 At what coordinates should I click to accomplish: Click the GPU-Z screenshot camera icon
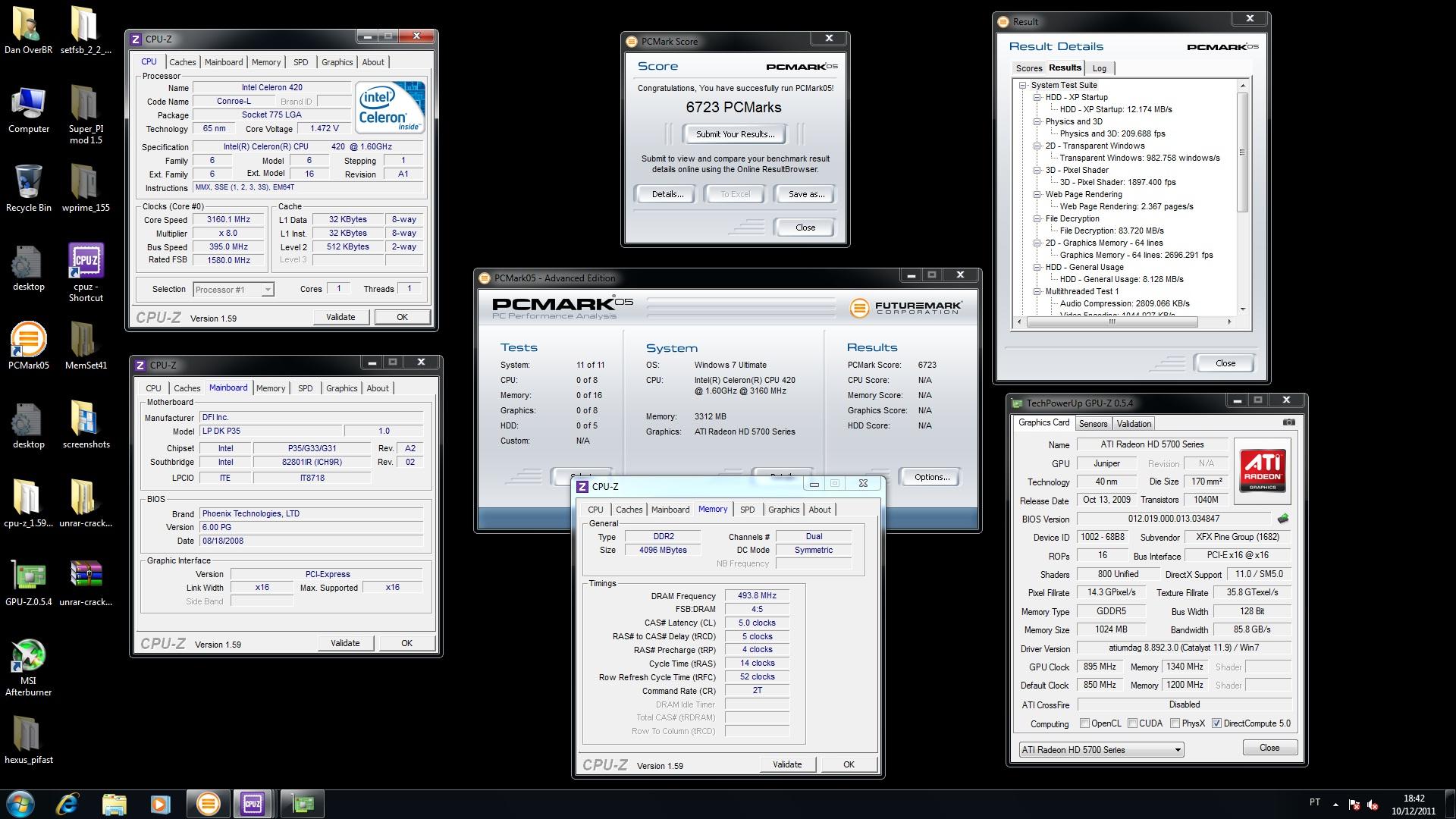(1288, 422)
